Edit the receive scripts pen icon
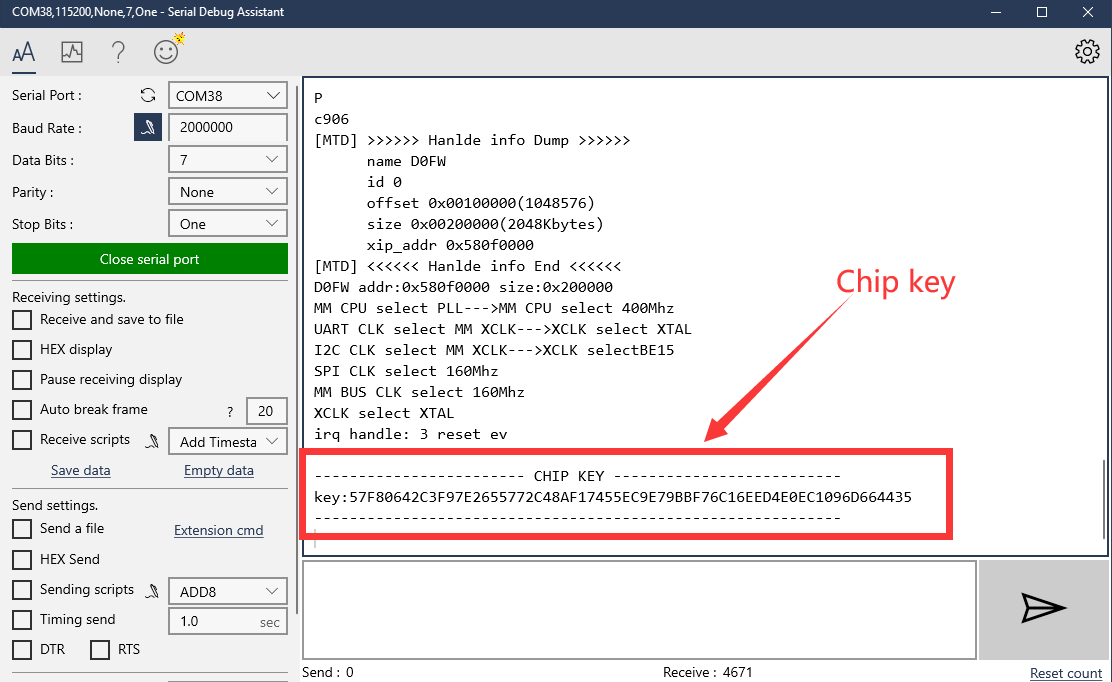1112x682 pixels. pyautogui.click(x=152, y=441)
